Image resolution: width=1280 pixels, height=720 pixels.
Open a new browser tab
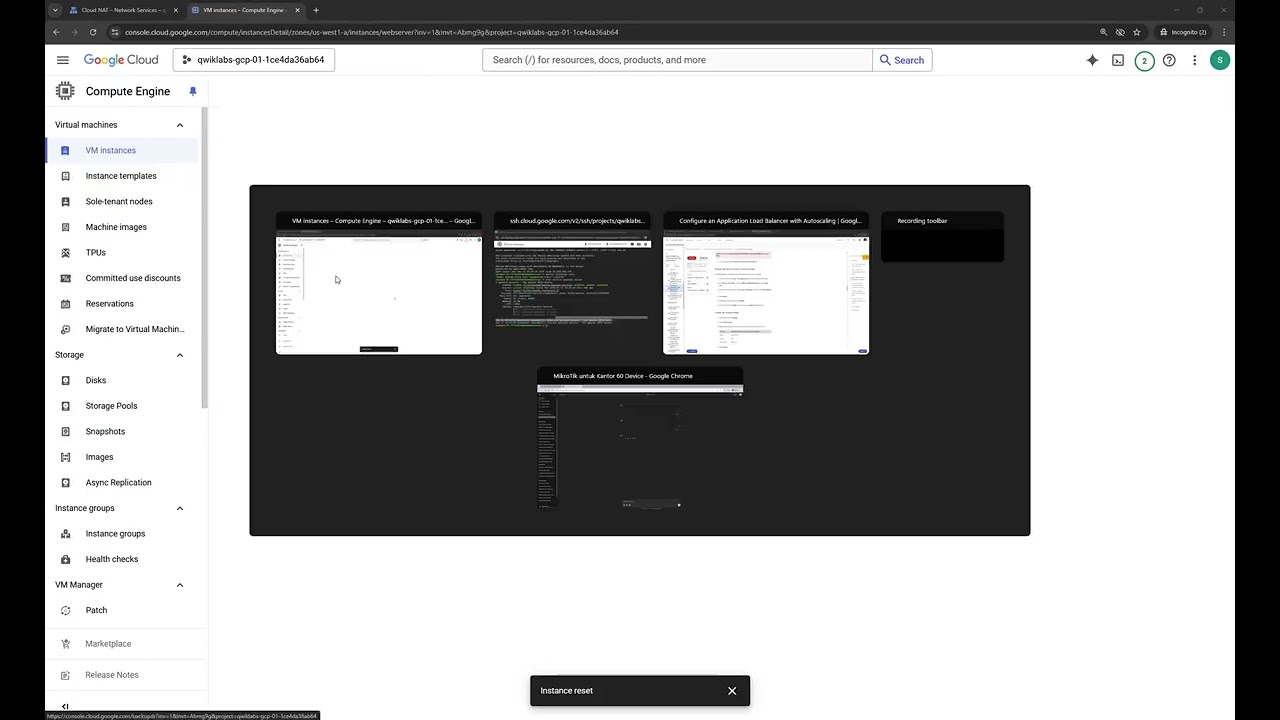(316, 10)
